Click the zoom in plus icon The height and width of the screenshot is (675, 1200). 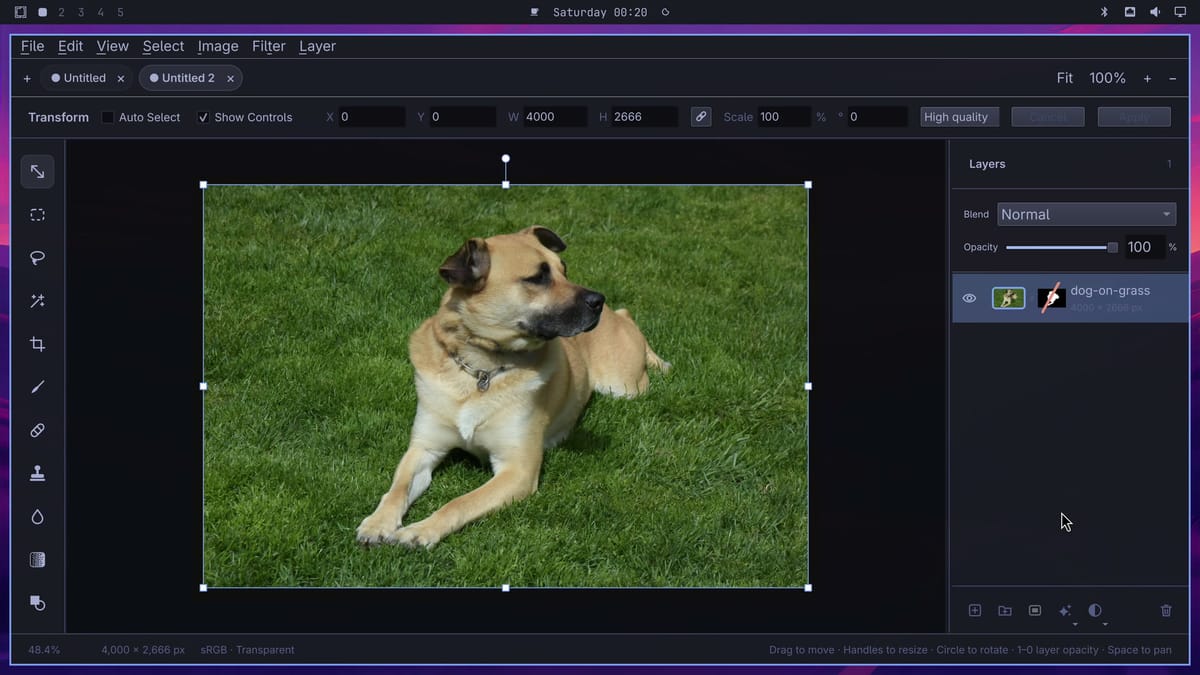[1147, 78]
